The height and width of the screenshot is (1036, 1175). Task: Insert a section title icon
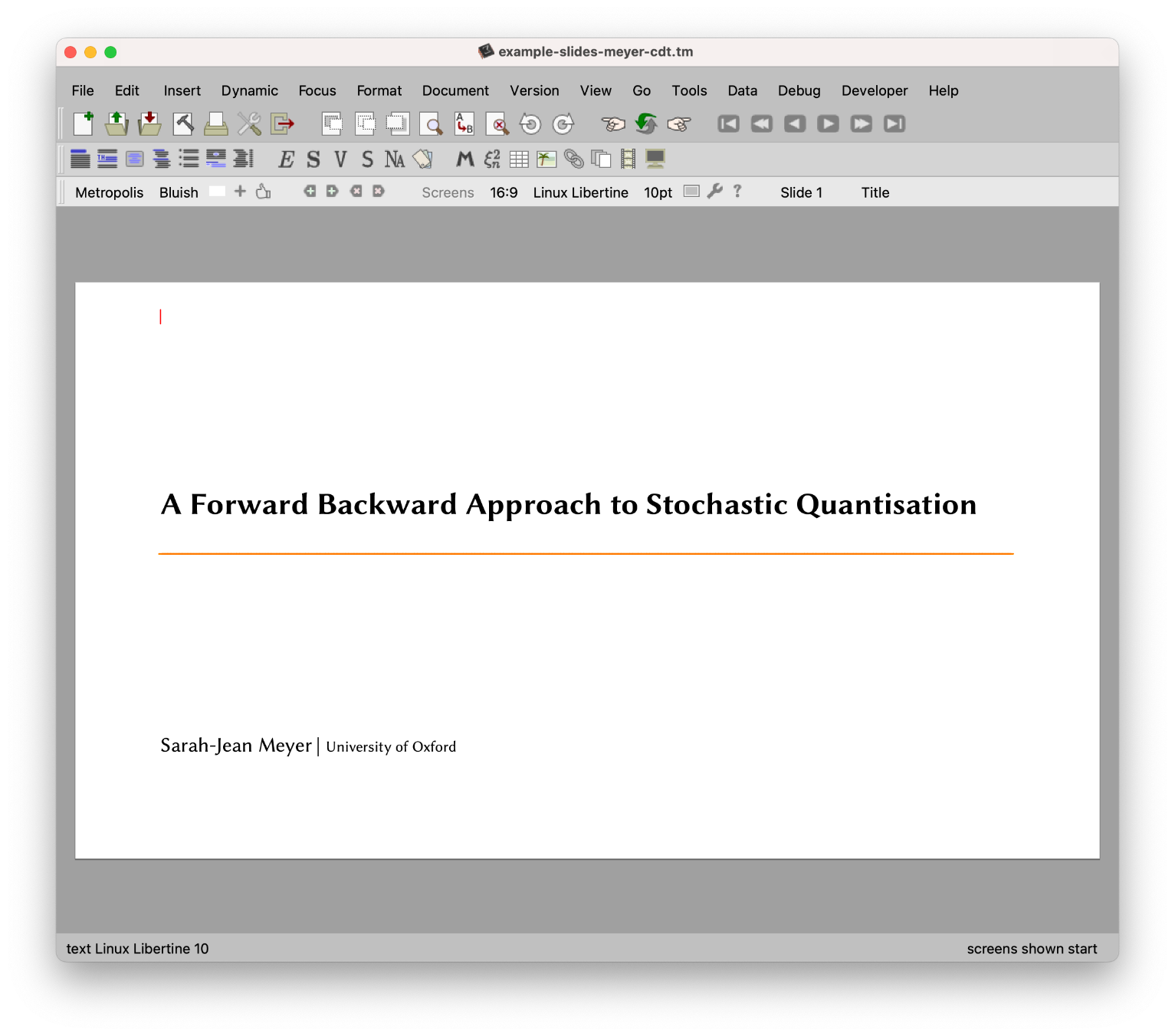(x=80, y=159)
